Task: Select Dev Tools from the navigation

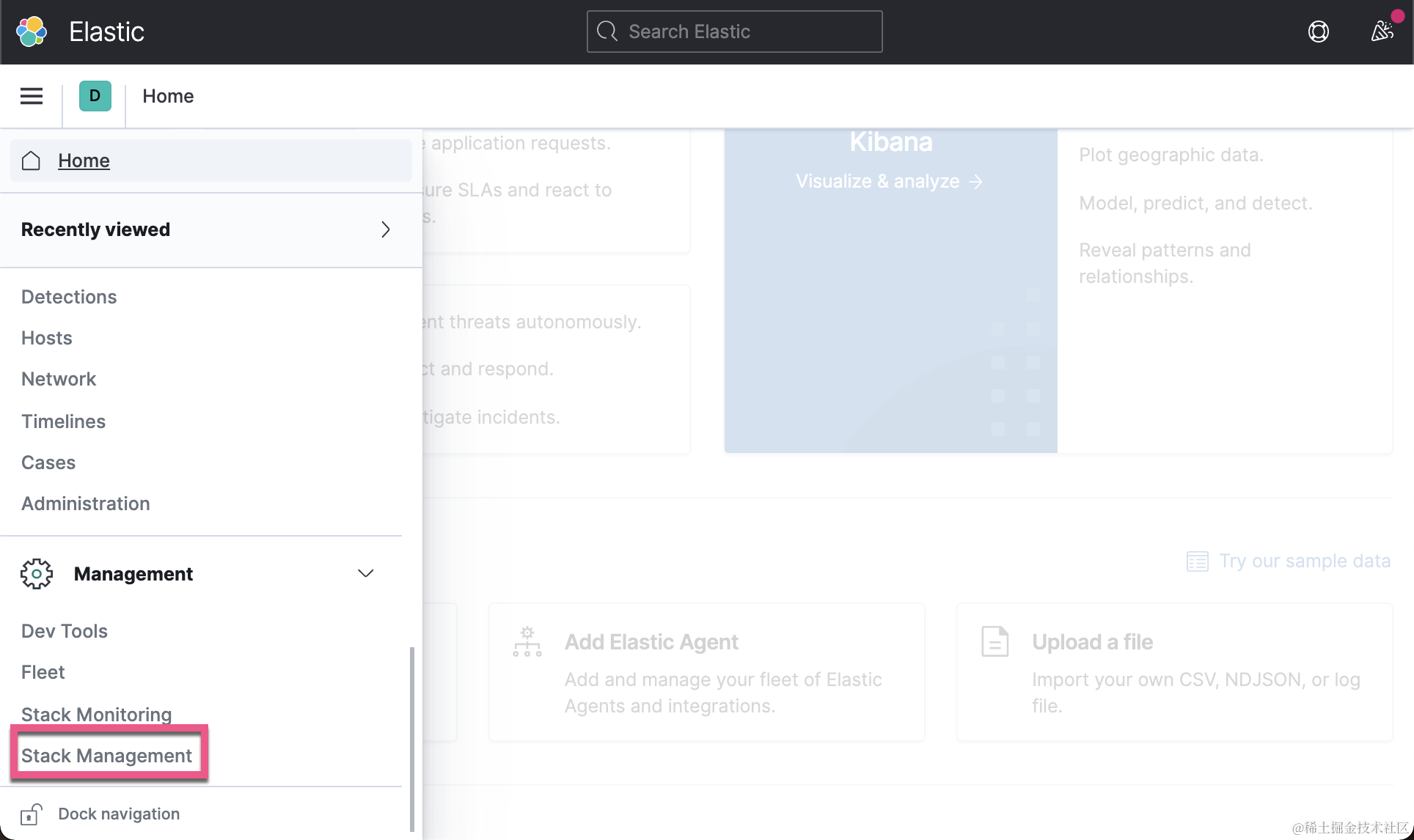Action: tap(65, 631)
